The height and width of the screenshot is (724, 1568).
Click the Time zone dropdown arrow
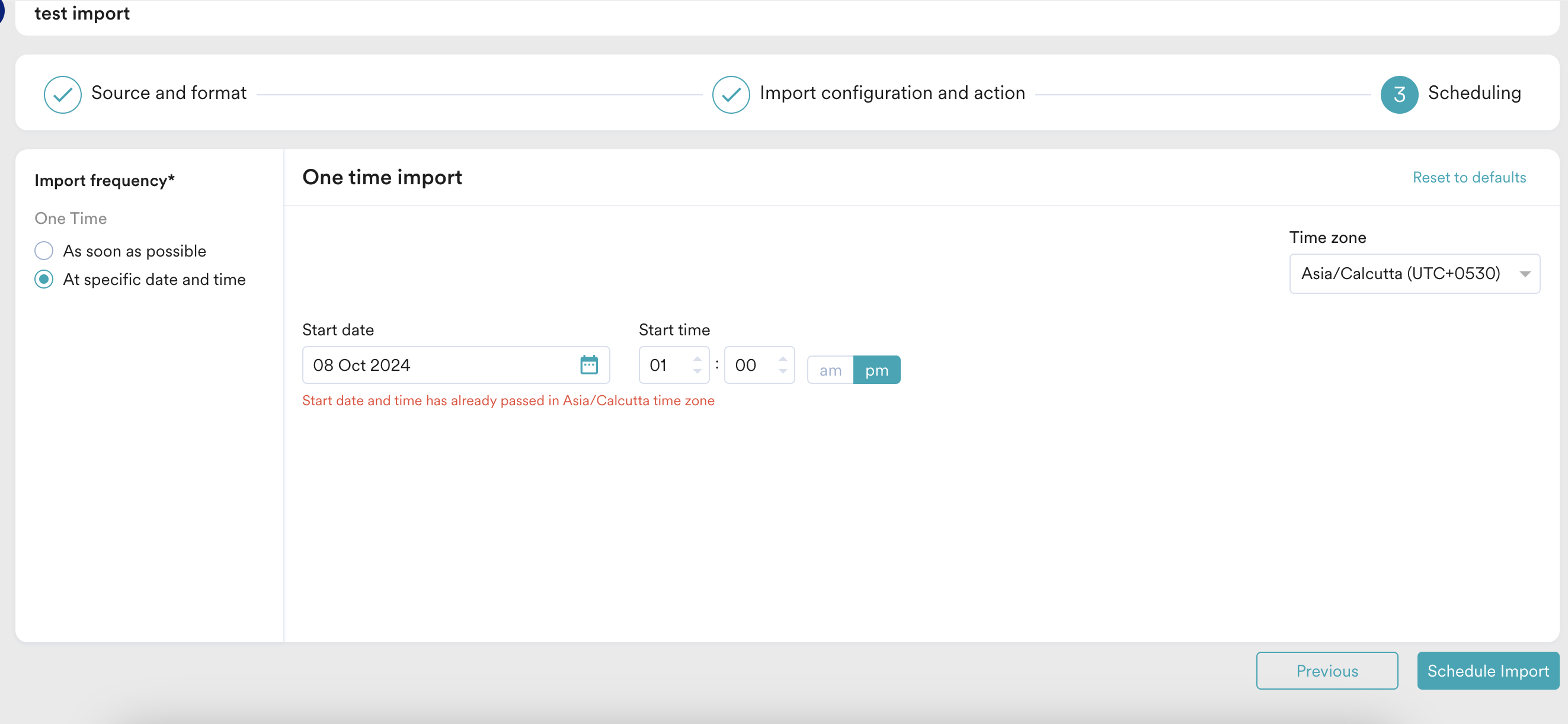[1525, 274]
